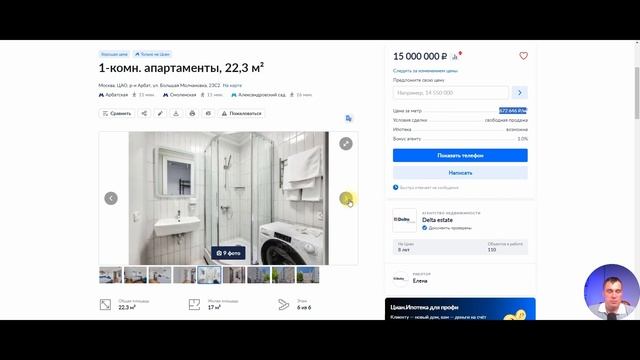This screenshot has height=360, width=640.
Task: Select the fifth highlighted bathroom thumbnail
Action: (x=209, y=275)
